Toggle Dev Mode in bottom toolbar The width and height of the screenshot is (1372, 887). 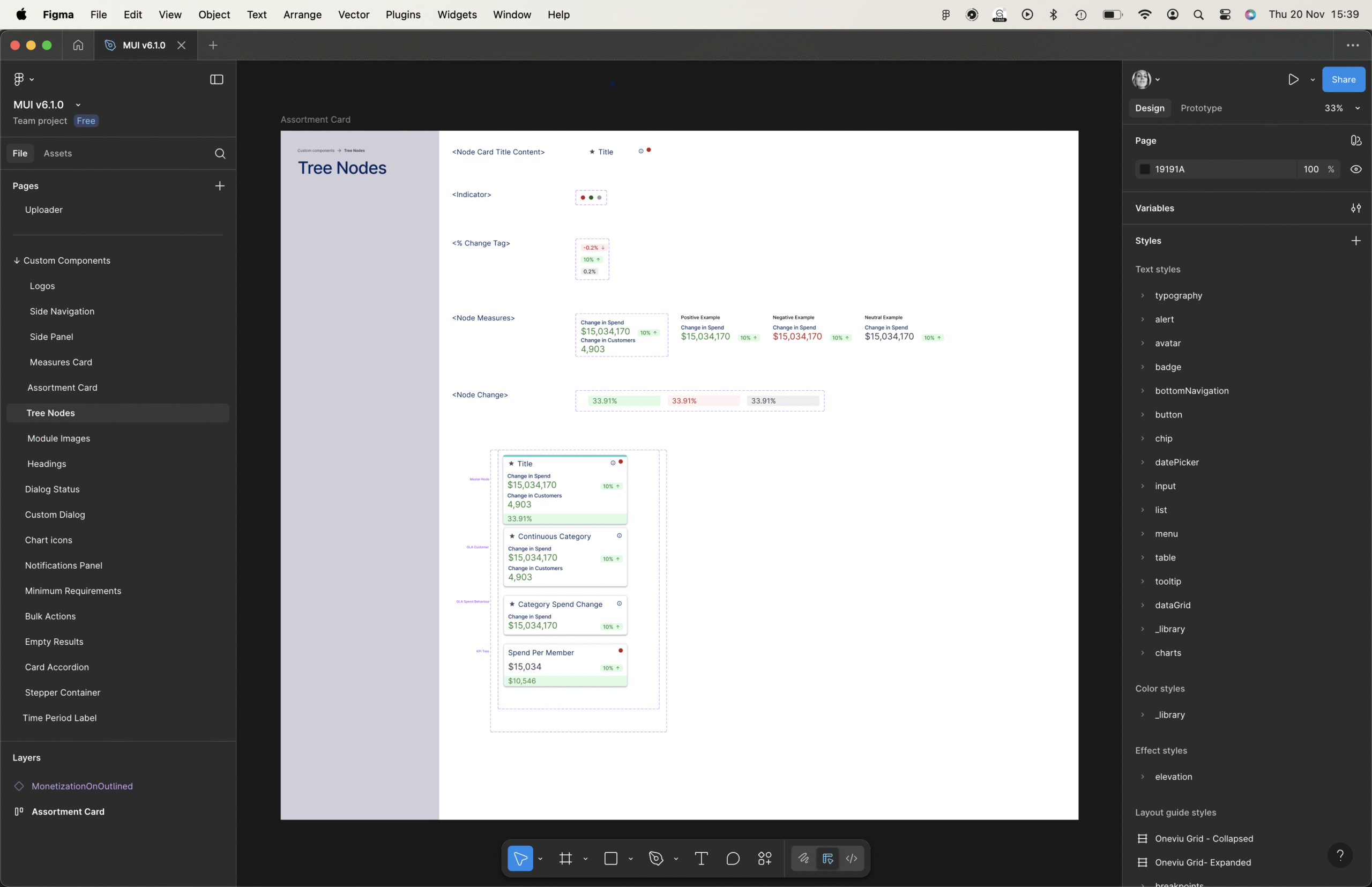(851, 858)
